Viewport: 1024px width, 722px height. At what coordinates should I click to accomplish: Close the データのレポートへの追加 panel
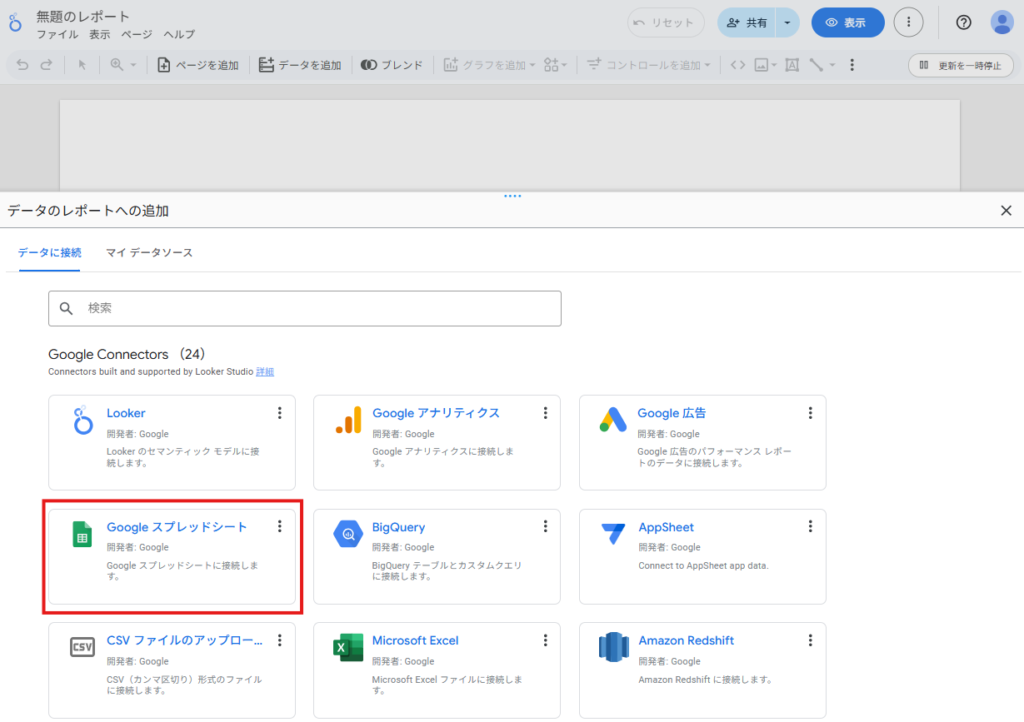(1006, 210)
